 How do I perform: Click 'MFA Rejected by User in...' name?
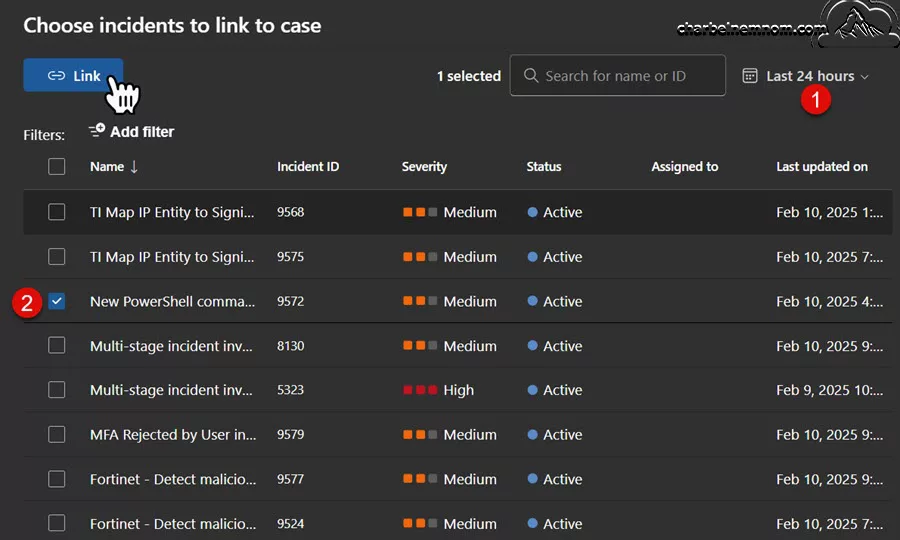173,435
